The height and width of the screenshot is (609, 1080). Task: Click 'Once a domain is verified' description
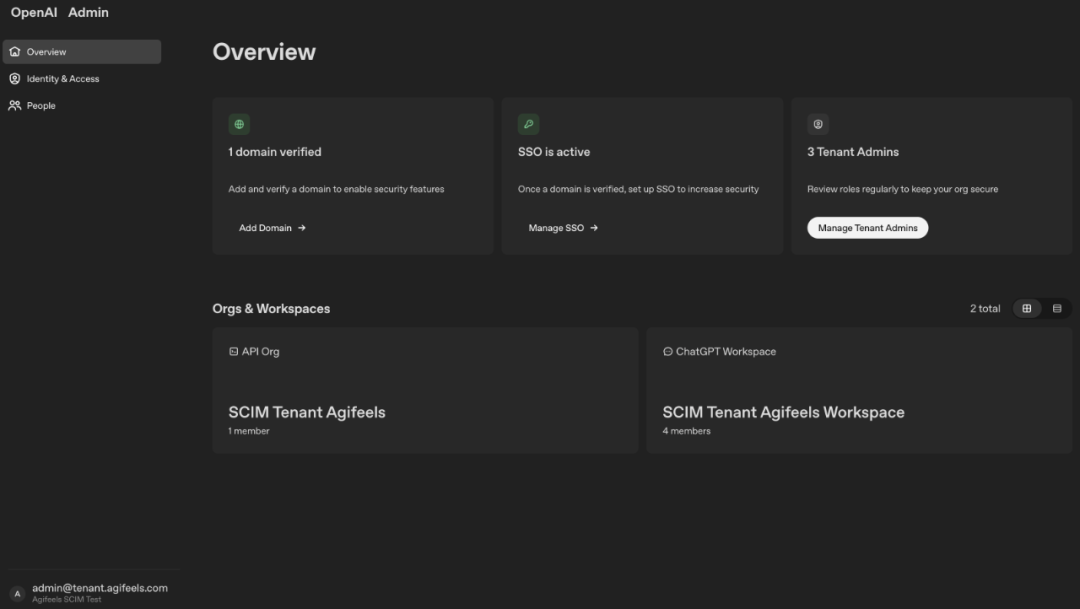point(638,189)
